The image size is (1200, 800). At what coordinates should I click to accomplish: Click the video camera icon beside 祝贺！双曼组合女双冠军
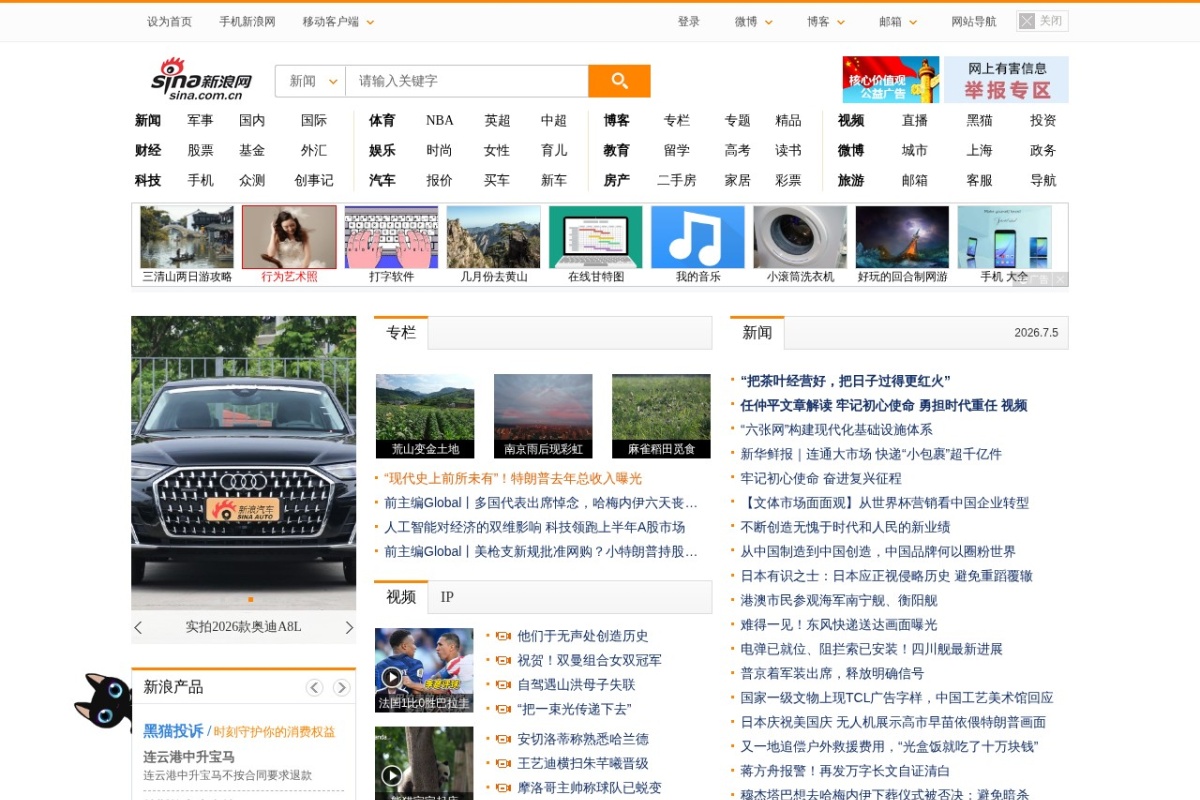pos(503,660)
